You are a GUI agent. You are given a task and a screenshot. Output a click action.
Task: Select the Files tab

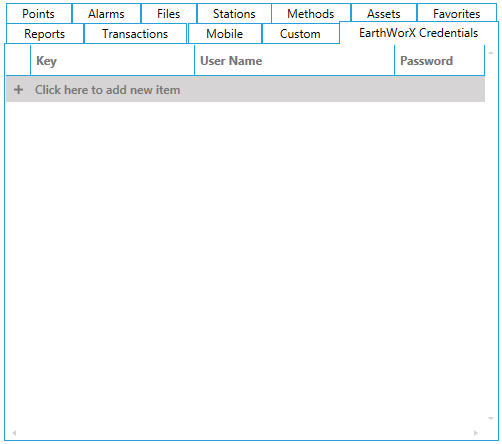click(169, 14)
